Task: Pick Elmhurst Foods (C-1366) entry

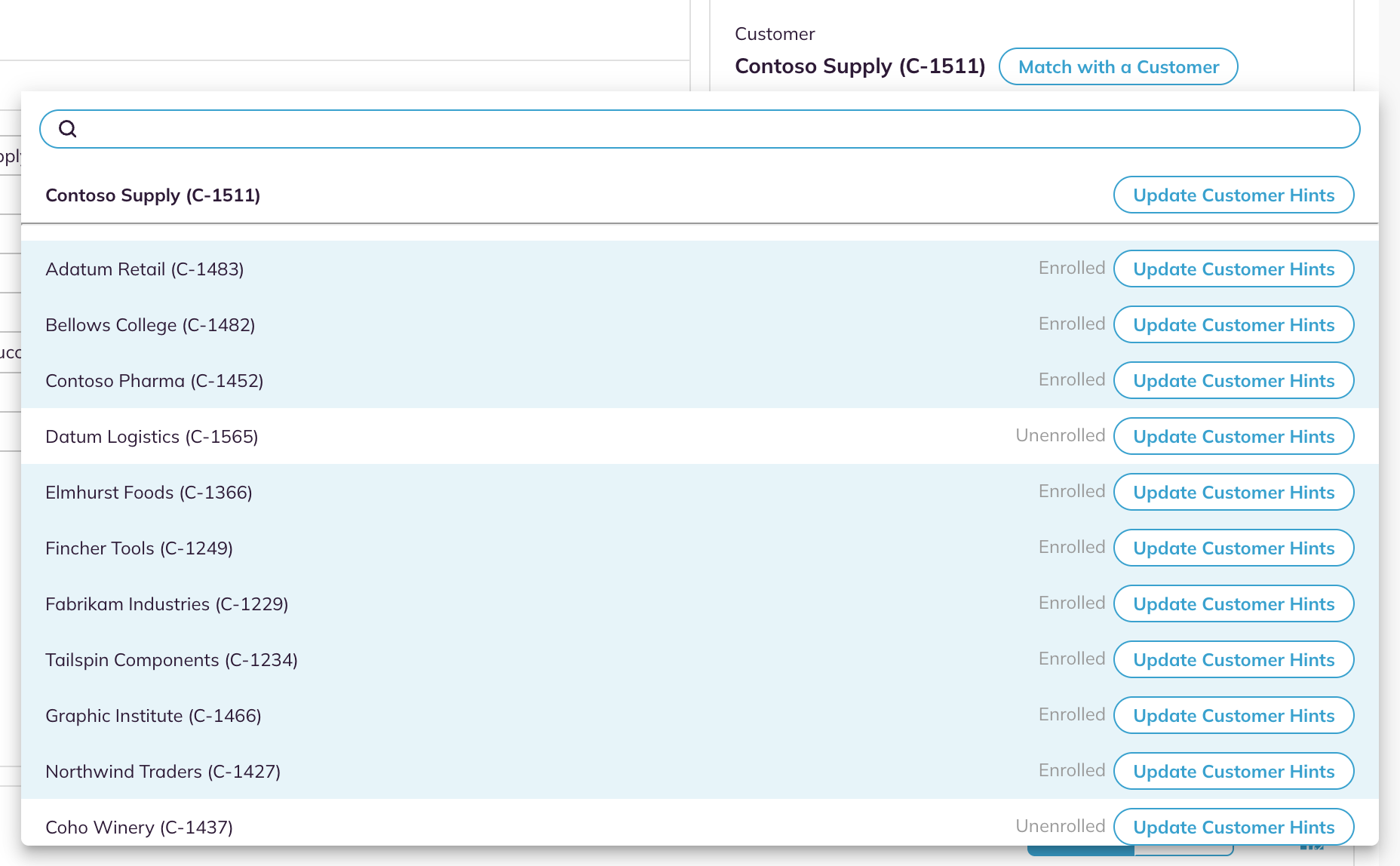Action: [699, 492]
